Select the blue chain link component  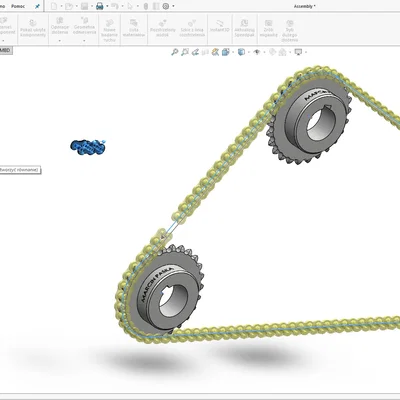(88, 147)
